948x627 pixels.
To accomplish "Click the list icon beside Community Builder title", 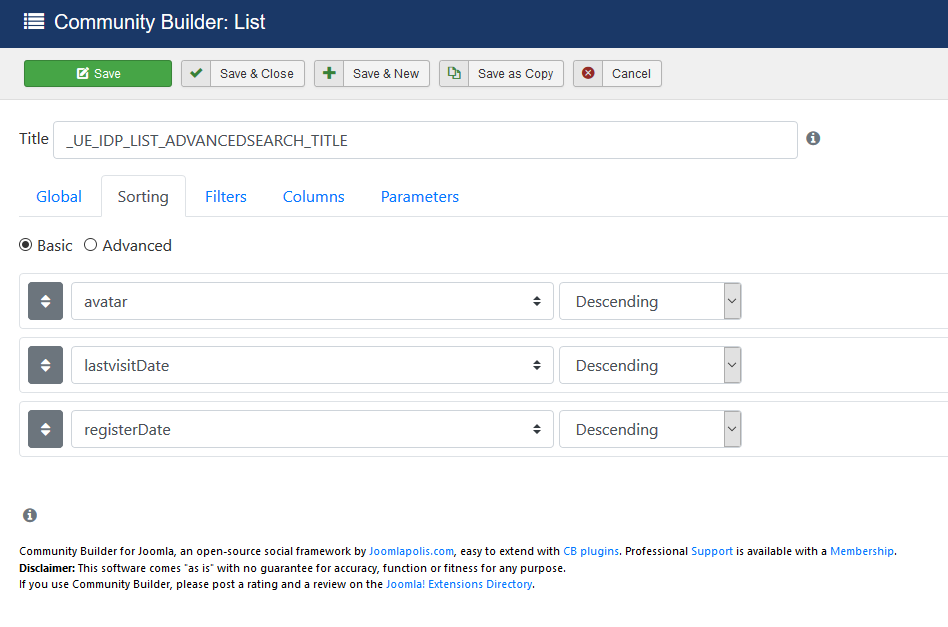I will pyautogui.click(x=34, y=22).
